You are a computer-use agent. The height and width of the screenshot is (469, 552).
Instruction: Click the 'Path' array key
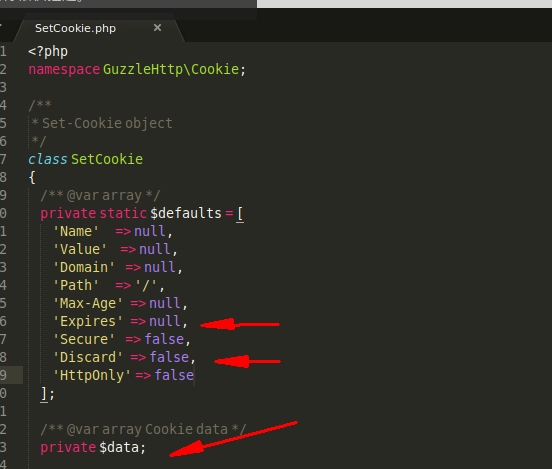[x=76, y=285]
